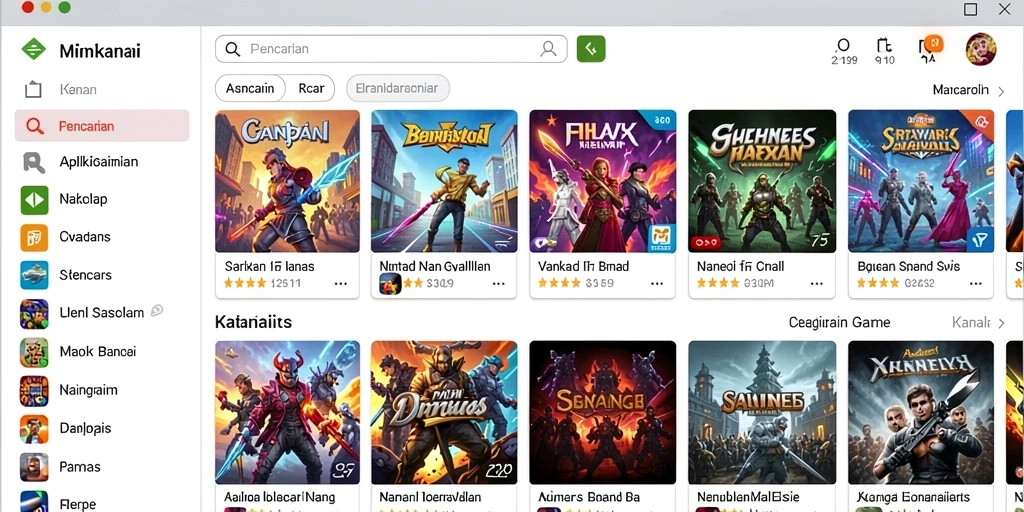Click the Nanani Ioenvallan title

pyautogui.click(x=430, y=498)
